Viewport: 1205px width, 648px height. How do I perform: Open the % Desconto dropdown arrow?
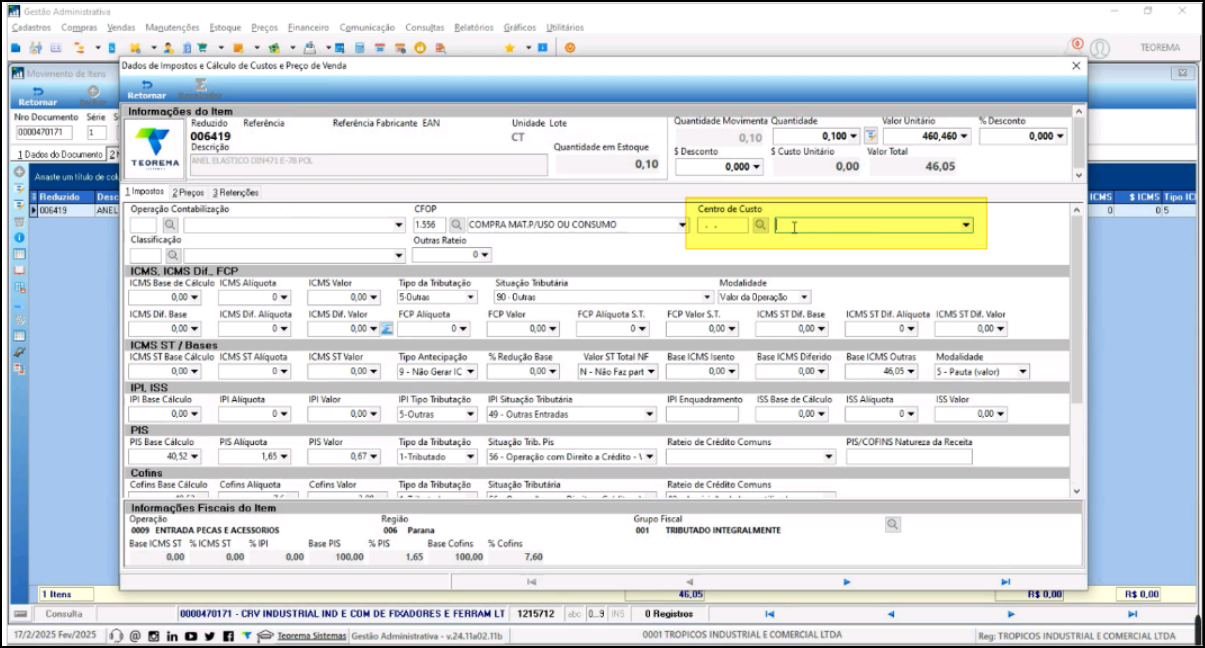(1059, 136)
